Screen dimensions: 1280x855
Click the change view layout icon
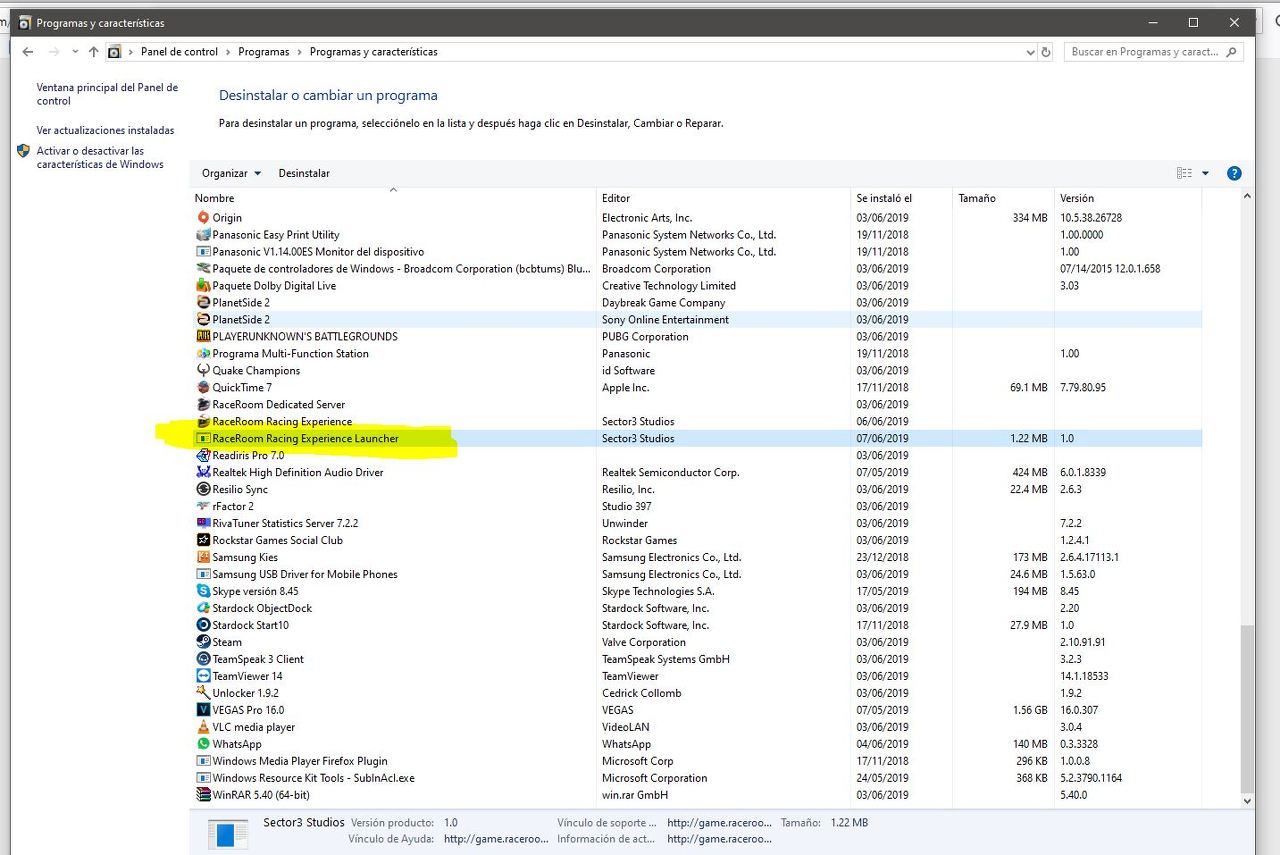point(1184,173)
